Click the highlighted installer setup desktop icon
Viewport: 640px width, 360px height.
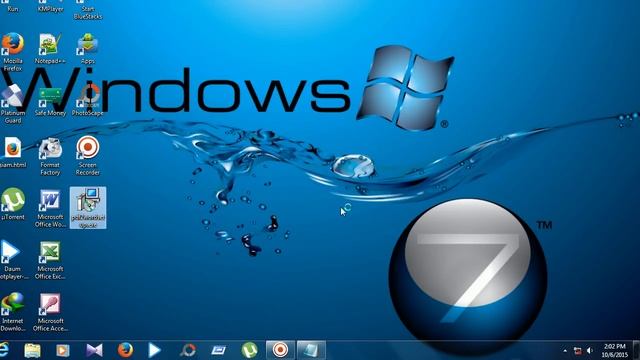click(x=88, y=208)
